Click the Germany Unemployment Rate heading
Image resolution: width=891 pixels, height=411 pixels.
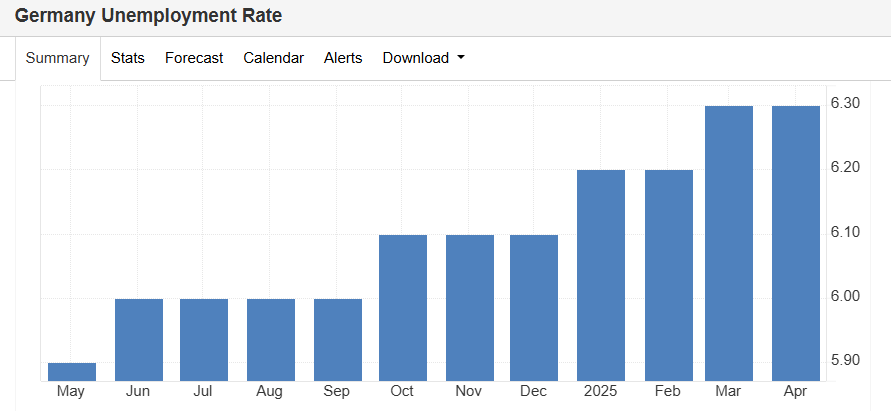point(148,16)
